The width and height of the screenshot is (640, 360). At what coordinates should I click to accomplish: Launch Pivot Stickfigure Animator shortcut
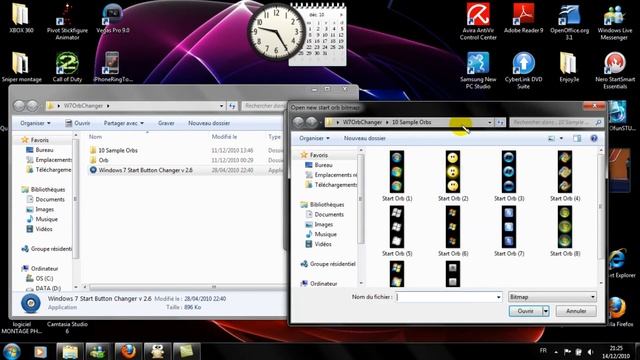[x=67, y=21]
